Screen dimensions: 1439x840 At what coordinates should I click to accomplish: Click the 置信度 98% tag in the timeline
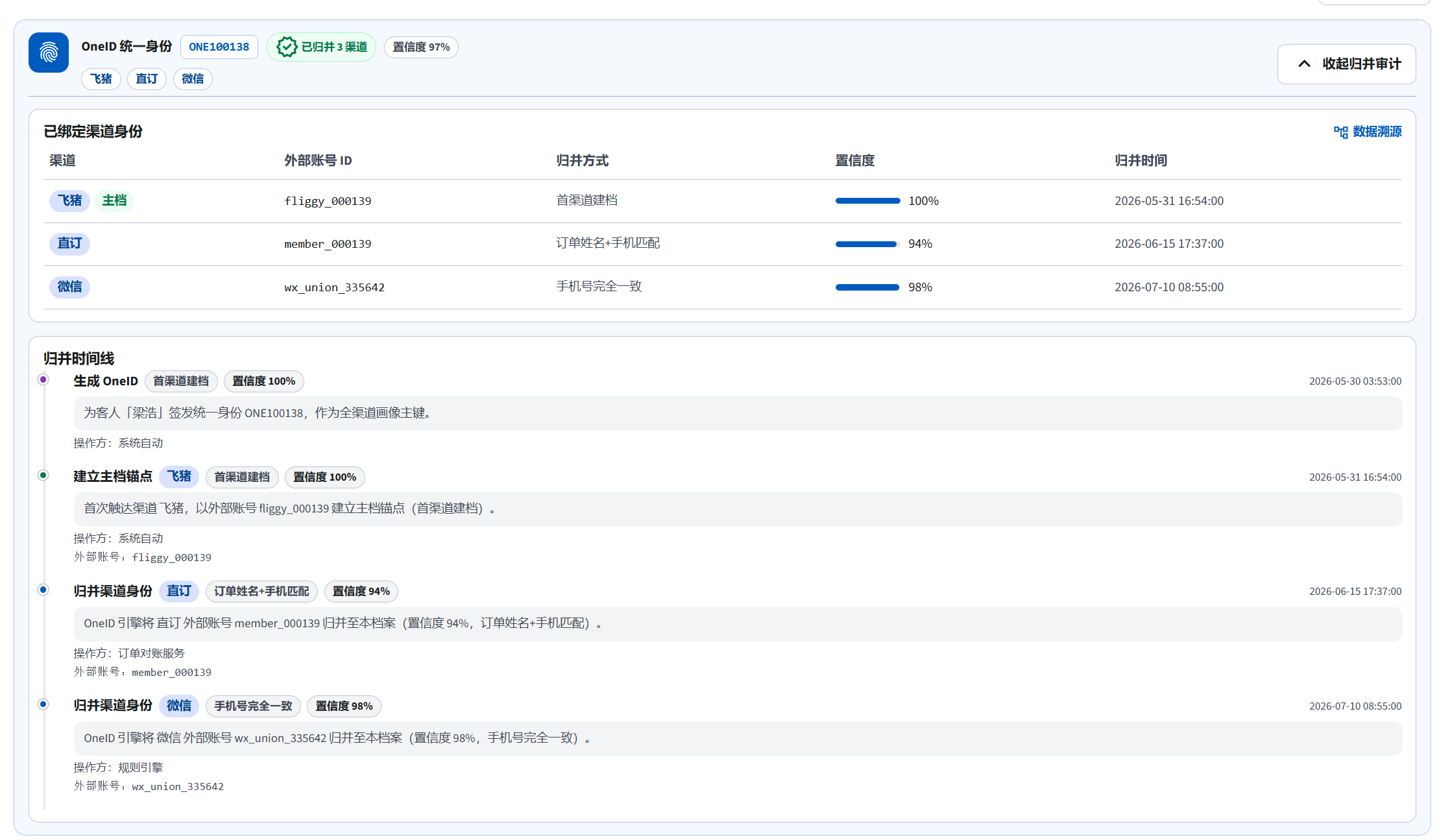pyautogui.click(x=344, y=706)
